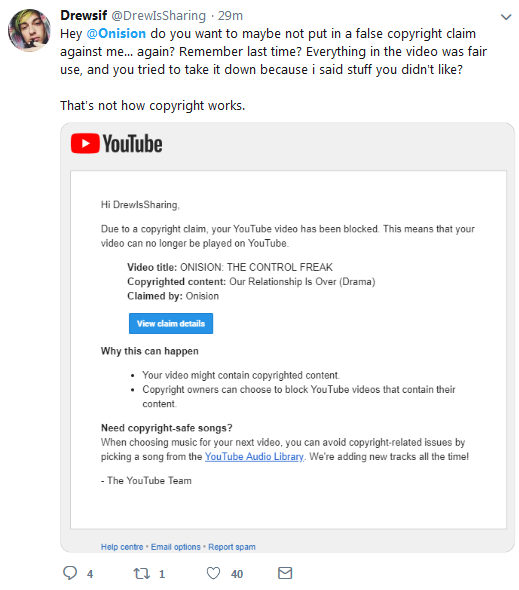This screenshot has width=519, height=590.
Task: Open the Help centre link
Action: click(122, 547)
